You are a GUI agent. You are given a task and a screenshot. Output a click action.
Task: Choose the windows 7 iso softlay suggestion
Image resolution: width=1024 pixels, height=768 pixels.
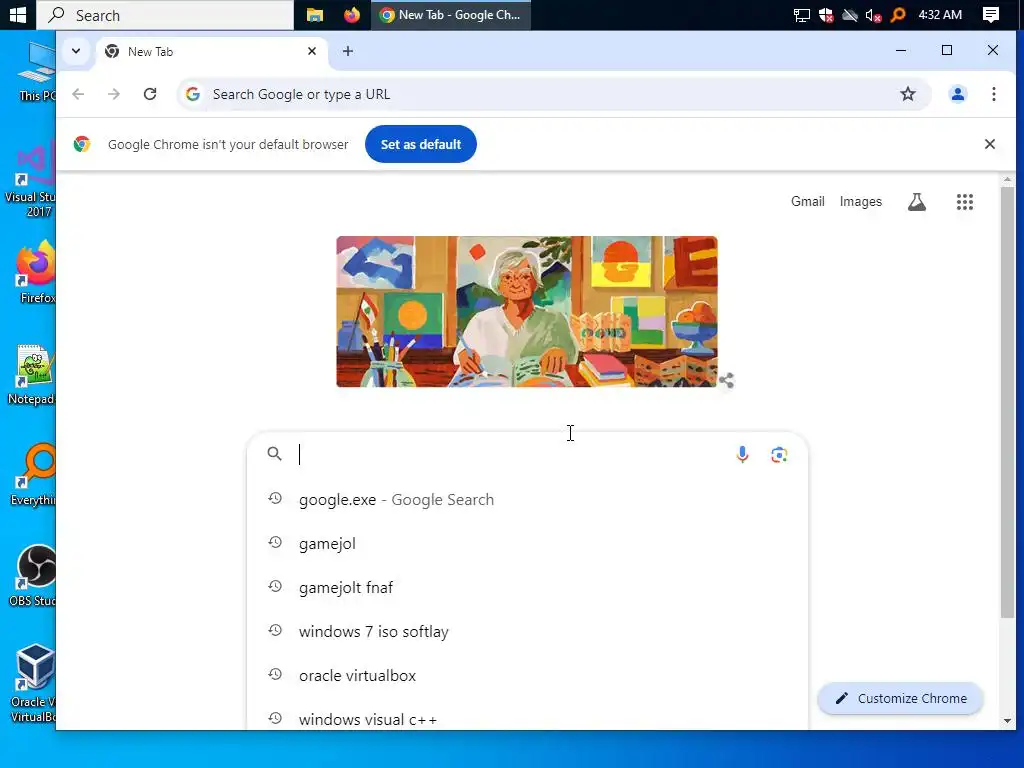[528, 632]
